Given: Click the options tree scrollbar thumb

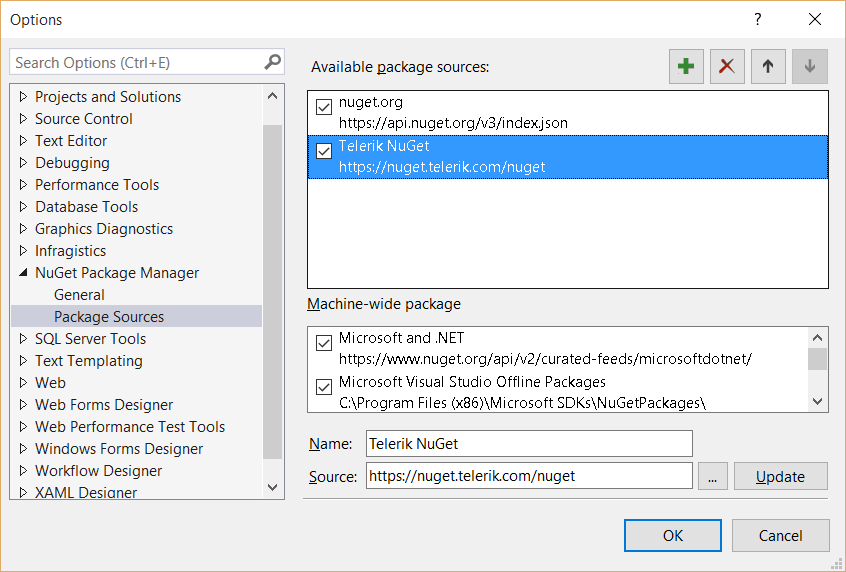Looking at the screenshot, I should pyautogui.click(x=272, y=291).
